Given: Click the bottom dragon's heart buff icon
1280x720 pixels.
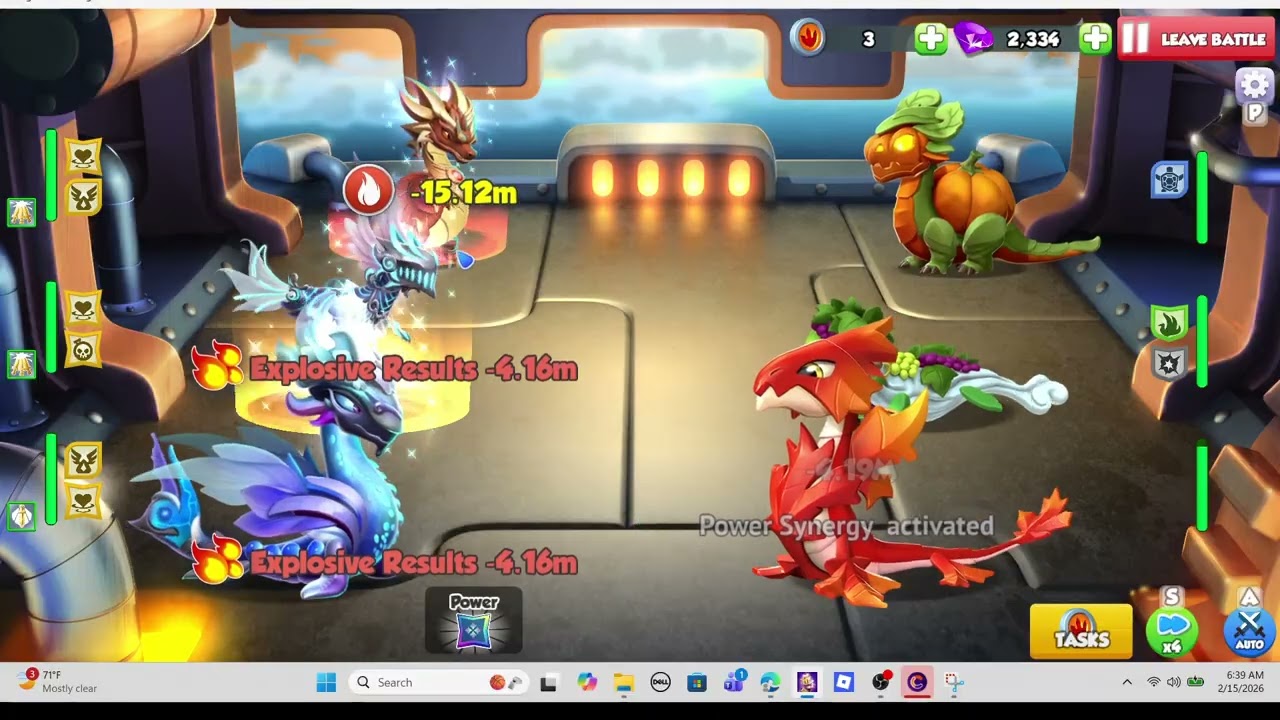Looking at the screenshot, I should click(x=83, y=501).
